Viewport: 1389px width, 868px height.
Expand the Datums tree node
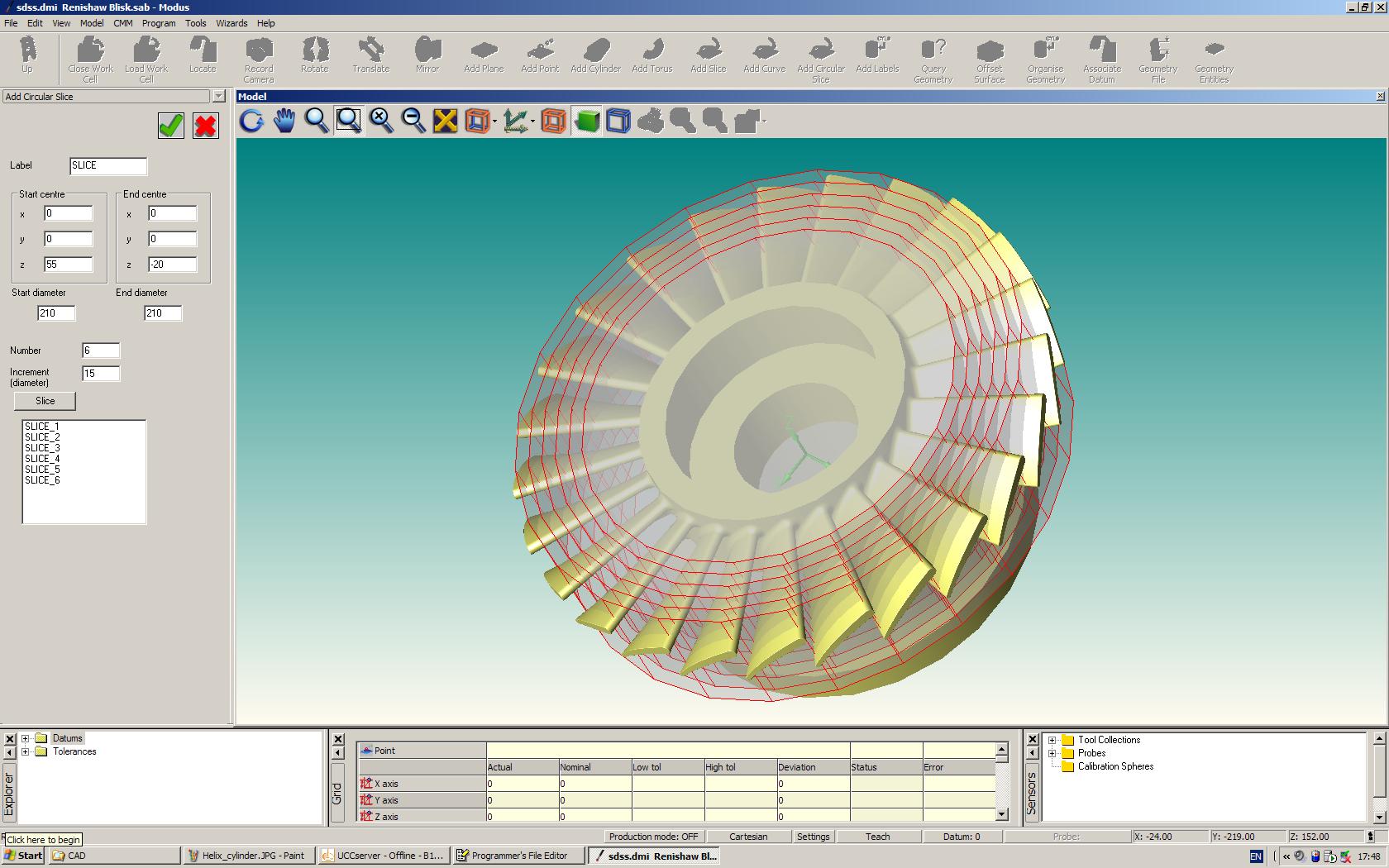coord(26,738)
